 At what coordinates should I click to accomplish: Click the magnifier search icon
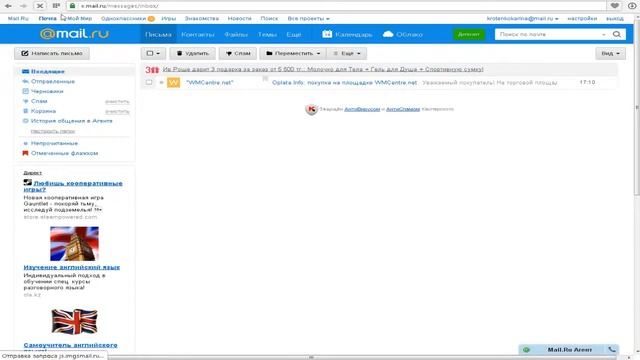617,34
